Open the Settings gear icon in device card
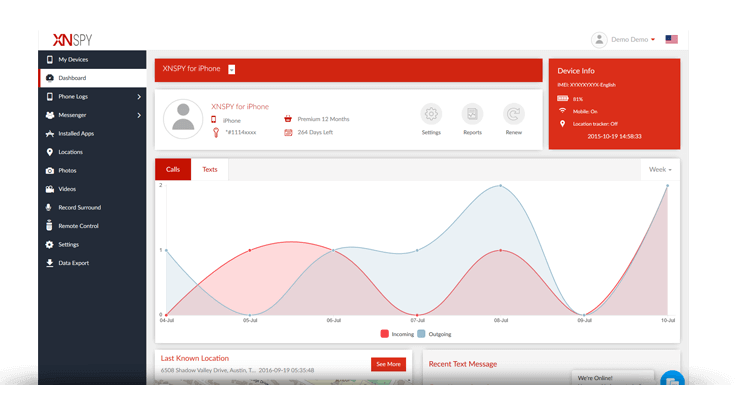 pos(431,114)
